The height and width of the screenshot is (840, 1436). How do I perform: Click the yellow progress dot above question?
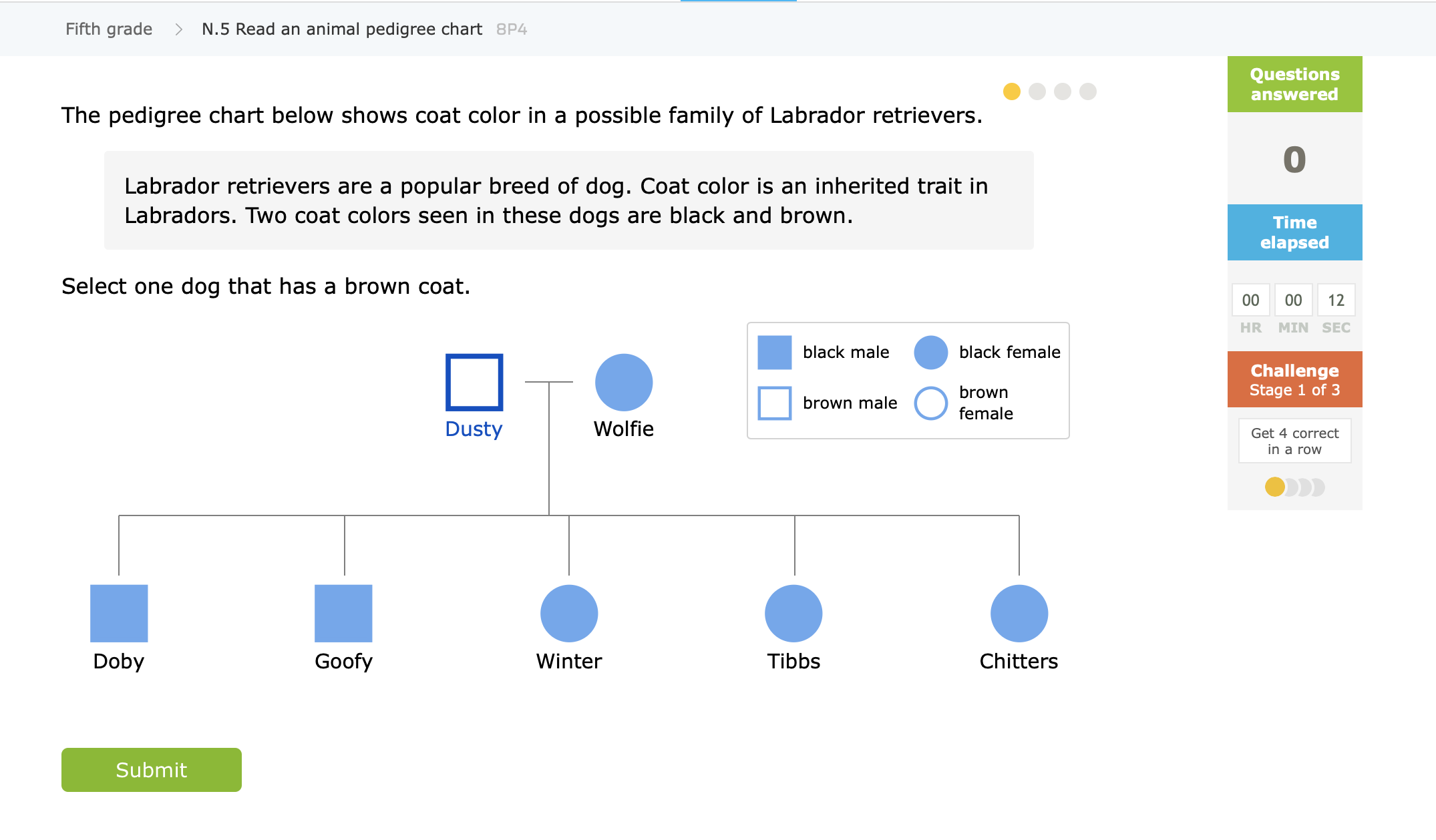coord(1012,91)
